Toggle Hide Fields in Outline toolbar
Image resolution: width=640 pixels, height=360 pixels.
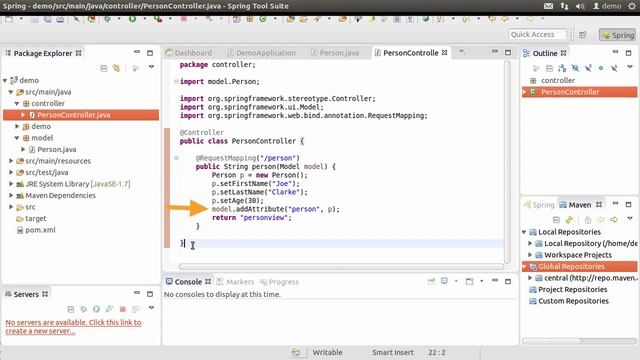575,68
